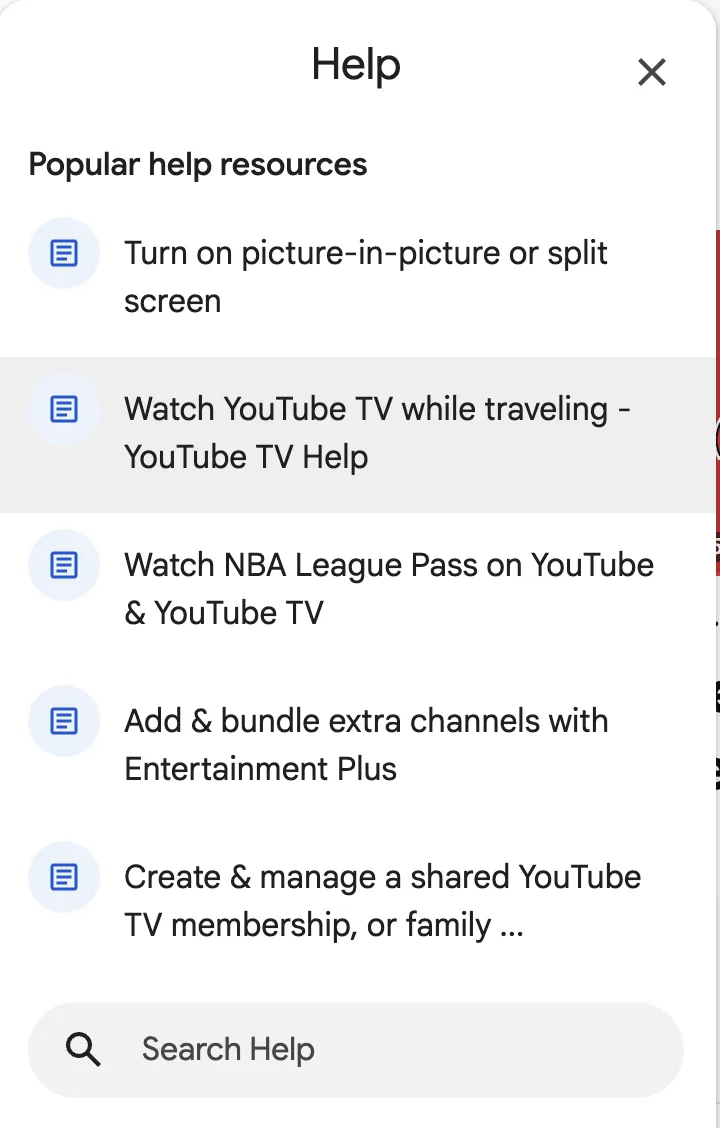Click article icon beside picture-in-picture resource

(x=64, y=253)
